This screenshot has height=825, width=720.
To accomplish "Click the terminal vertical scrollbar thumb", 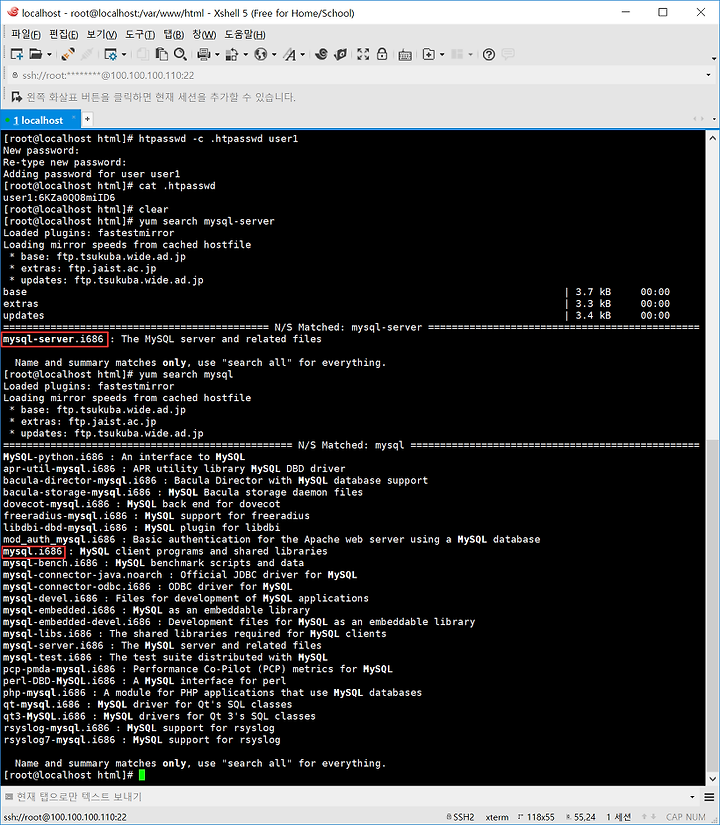I will (x=713, y=605).
